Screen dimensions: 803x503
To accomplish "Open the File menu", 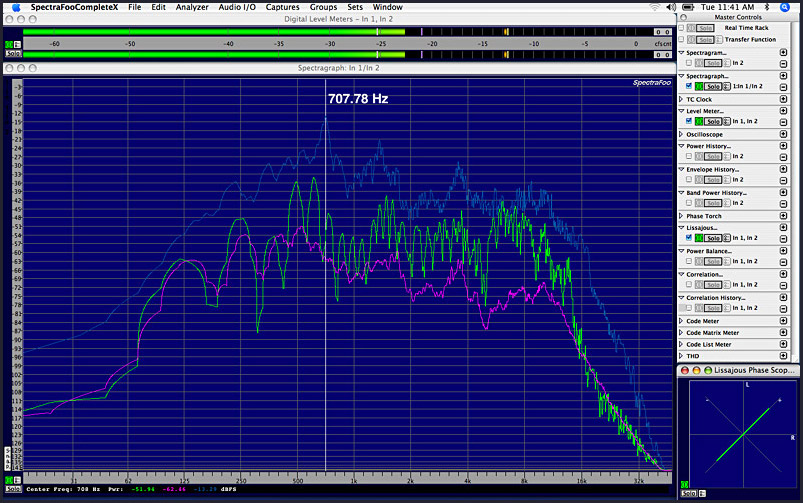I will click(x=135, y=7).
